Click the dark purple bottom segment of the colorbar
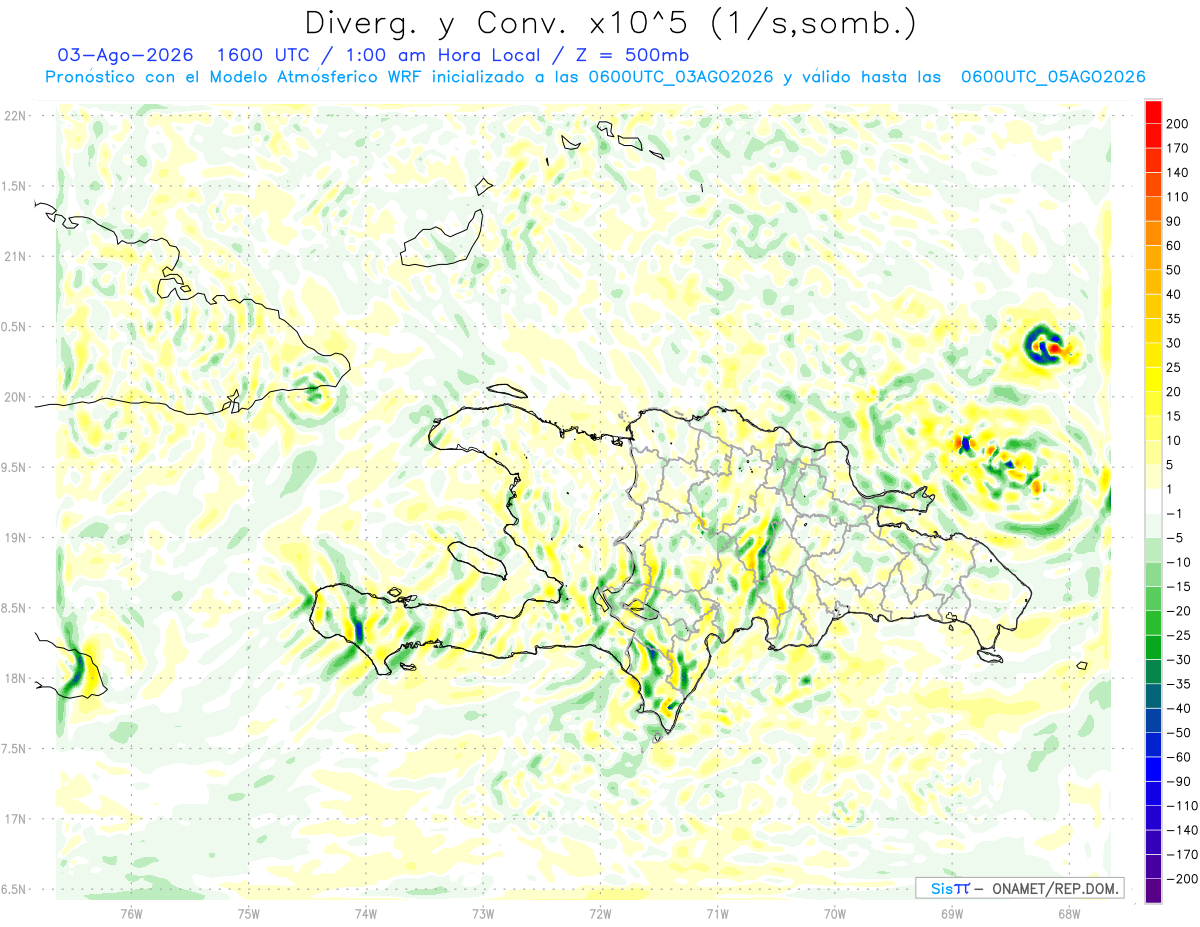1200x927 pixels. pyautogui.click(x=1153, y=891)
